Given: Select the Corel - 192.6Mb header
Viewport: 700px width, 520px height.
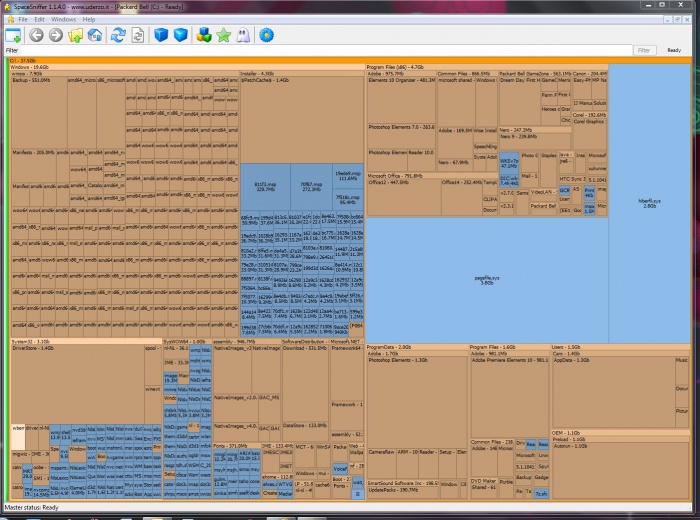Looking at the screenshot, I should tap(589, 115).
